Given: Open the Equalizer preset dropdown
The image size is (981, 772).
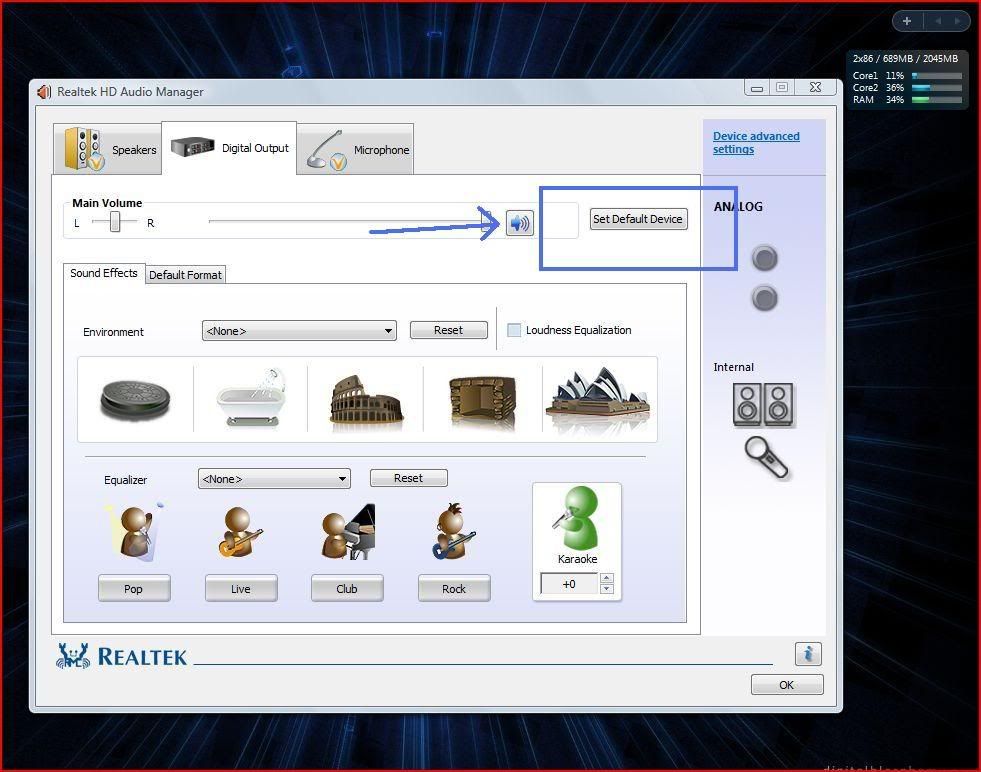Looking at the screenshot, I should pos(274,479).
